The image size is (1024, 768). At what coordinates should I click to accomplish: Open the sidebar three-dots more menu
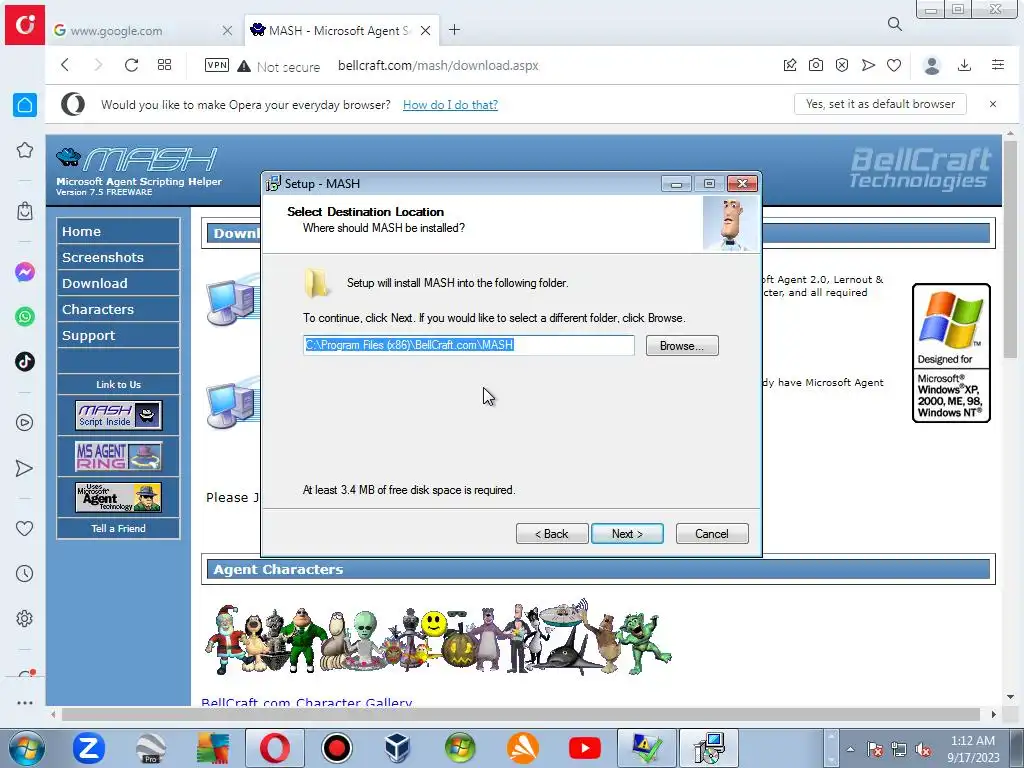click(x=25, y=703)
